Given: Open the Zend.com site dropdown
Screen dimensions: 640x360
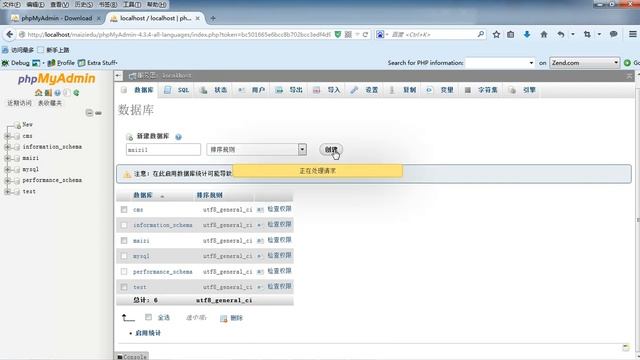Looking at the screenshot, I should (584, 63).
